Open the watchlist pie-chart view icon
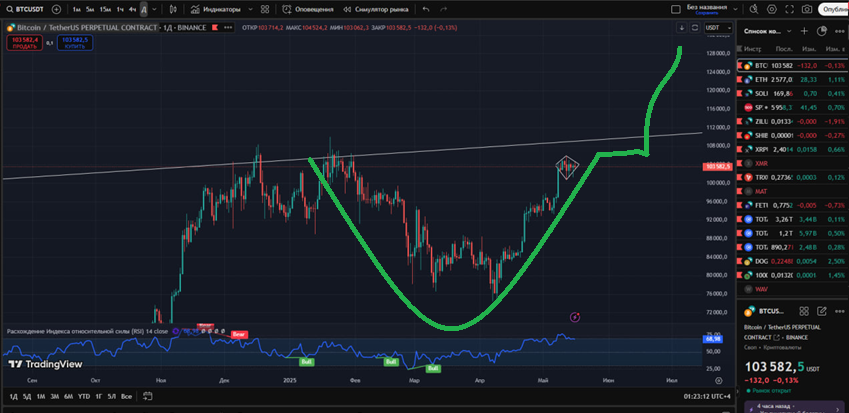 point(821,31)
